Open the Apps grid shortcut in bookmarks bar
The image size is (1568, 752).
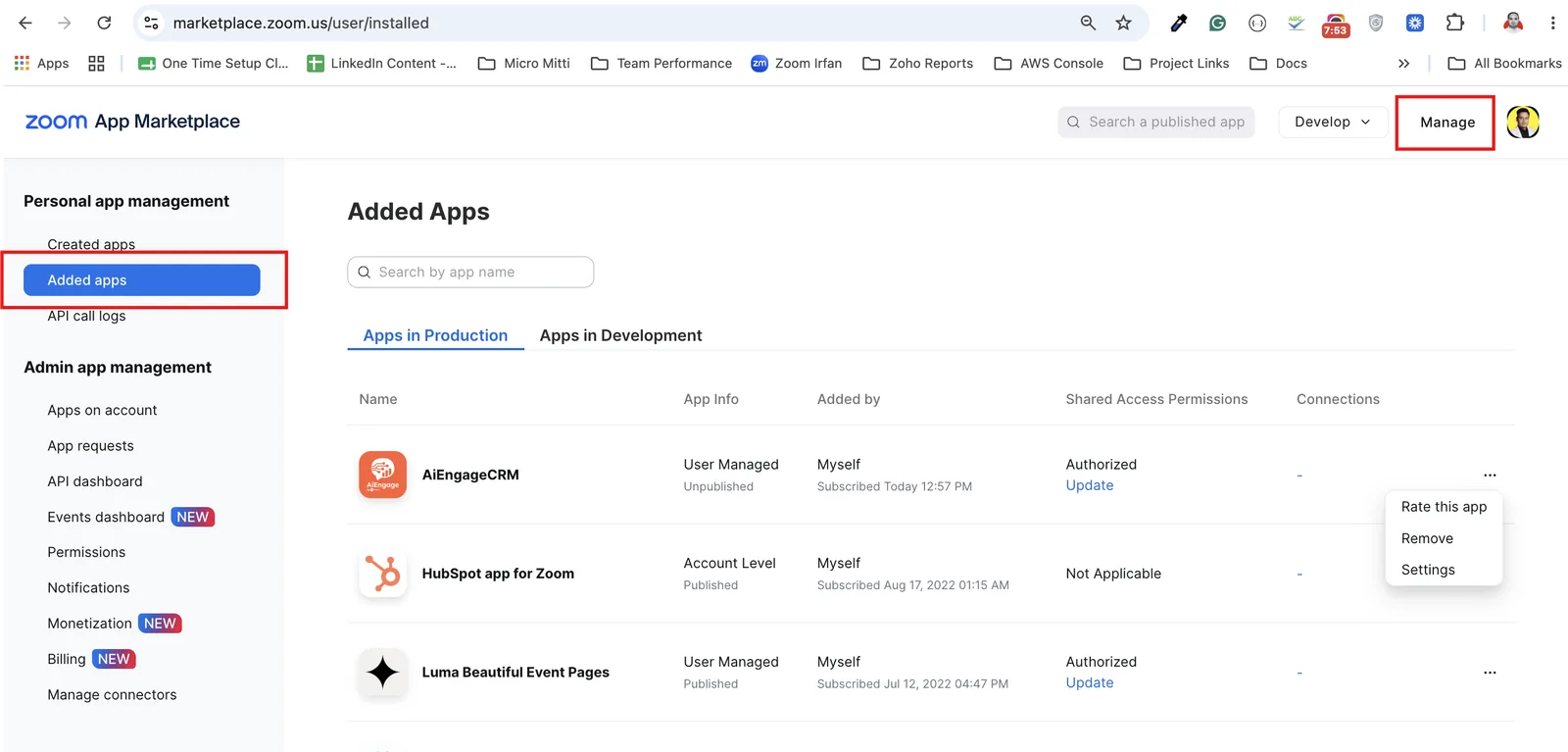click(x=41, y=63)
